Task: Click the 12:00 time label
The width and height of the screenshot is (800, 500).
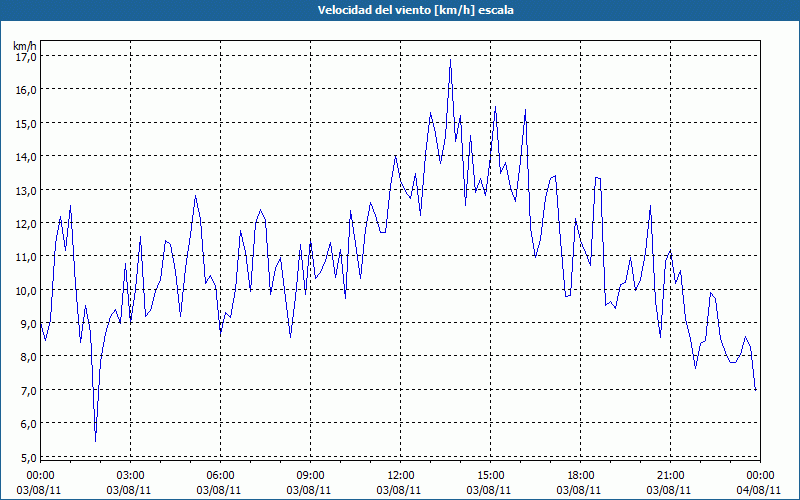Action: pyautogui.click(x=401, y=475)
